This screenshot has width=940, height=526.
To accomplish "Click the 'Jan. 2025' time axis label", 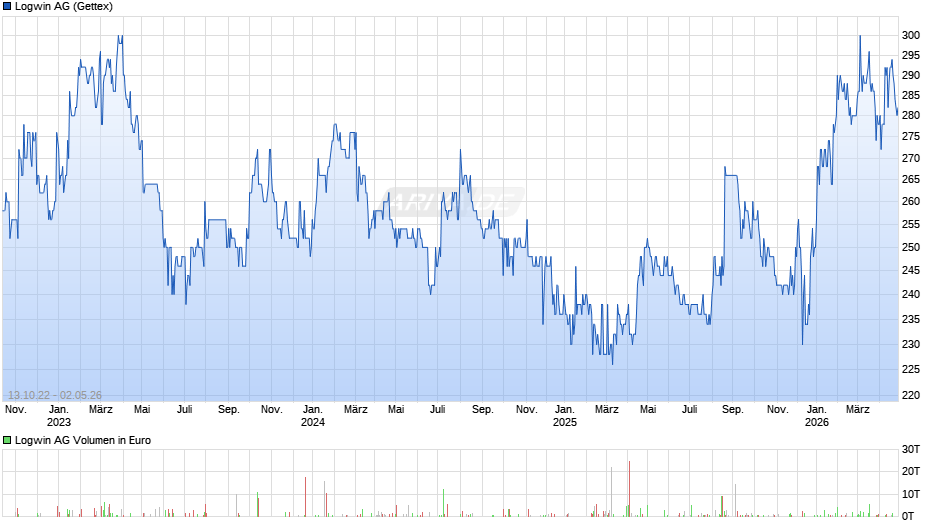I will pos(565,416).
